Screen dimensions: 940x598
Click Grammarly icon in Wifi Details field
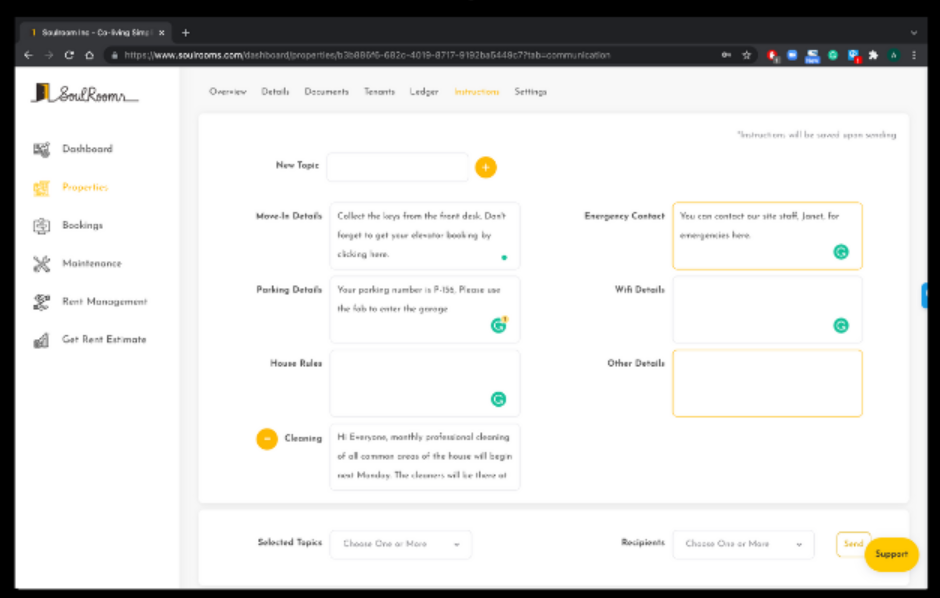pyautogui.click(x=841, y=325)
